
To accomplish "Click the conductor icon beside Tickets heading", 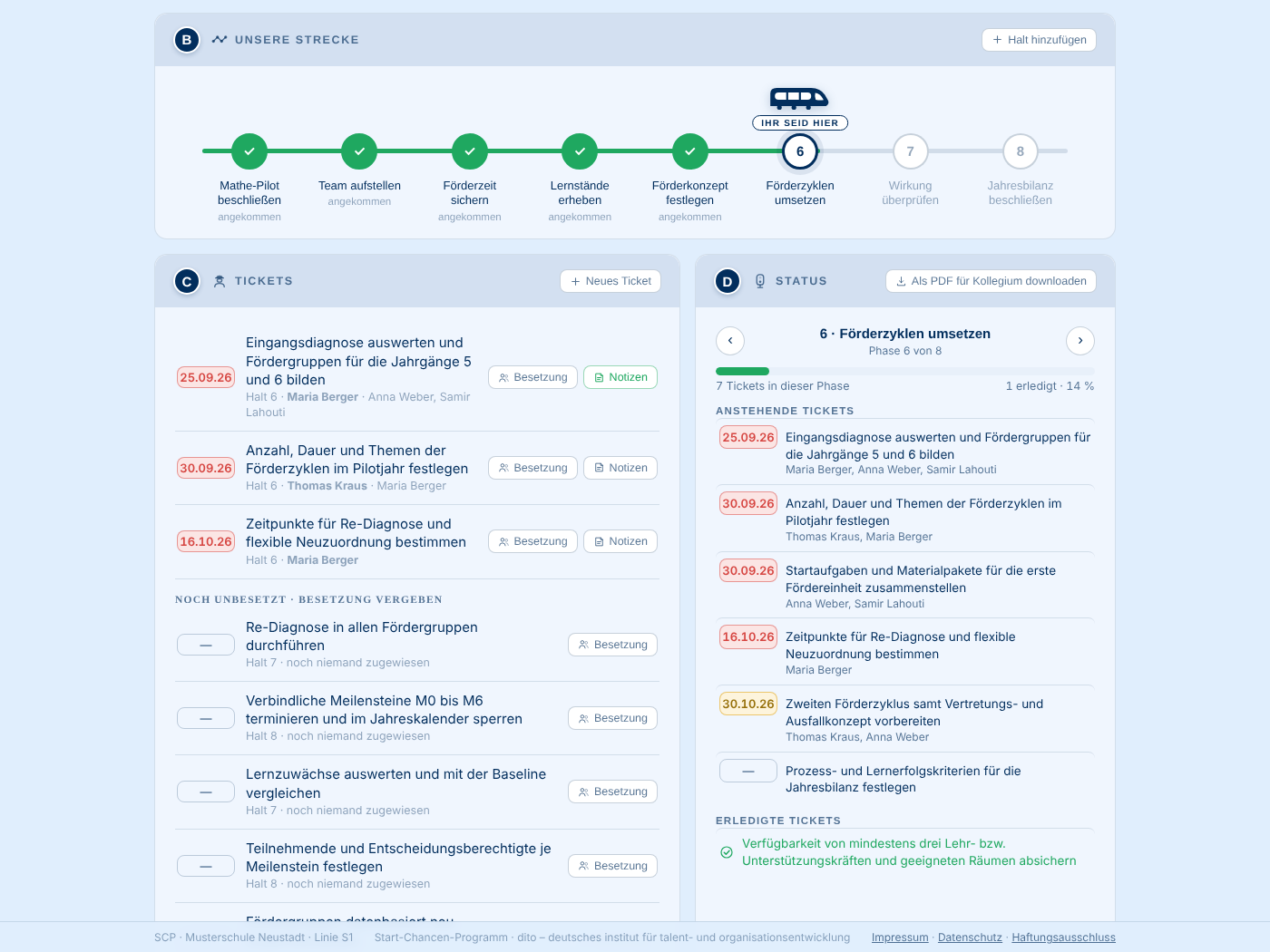I will [x=220, y=281].
